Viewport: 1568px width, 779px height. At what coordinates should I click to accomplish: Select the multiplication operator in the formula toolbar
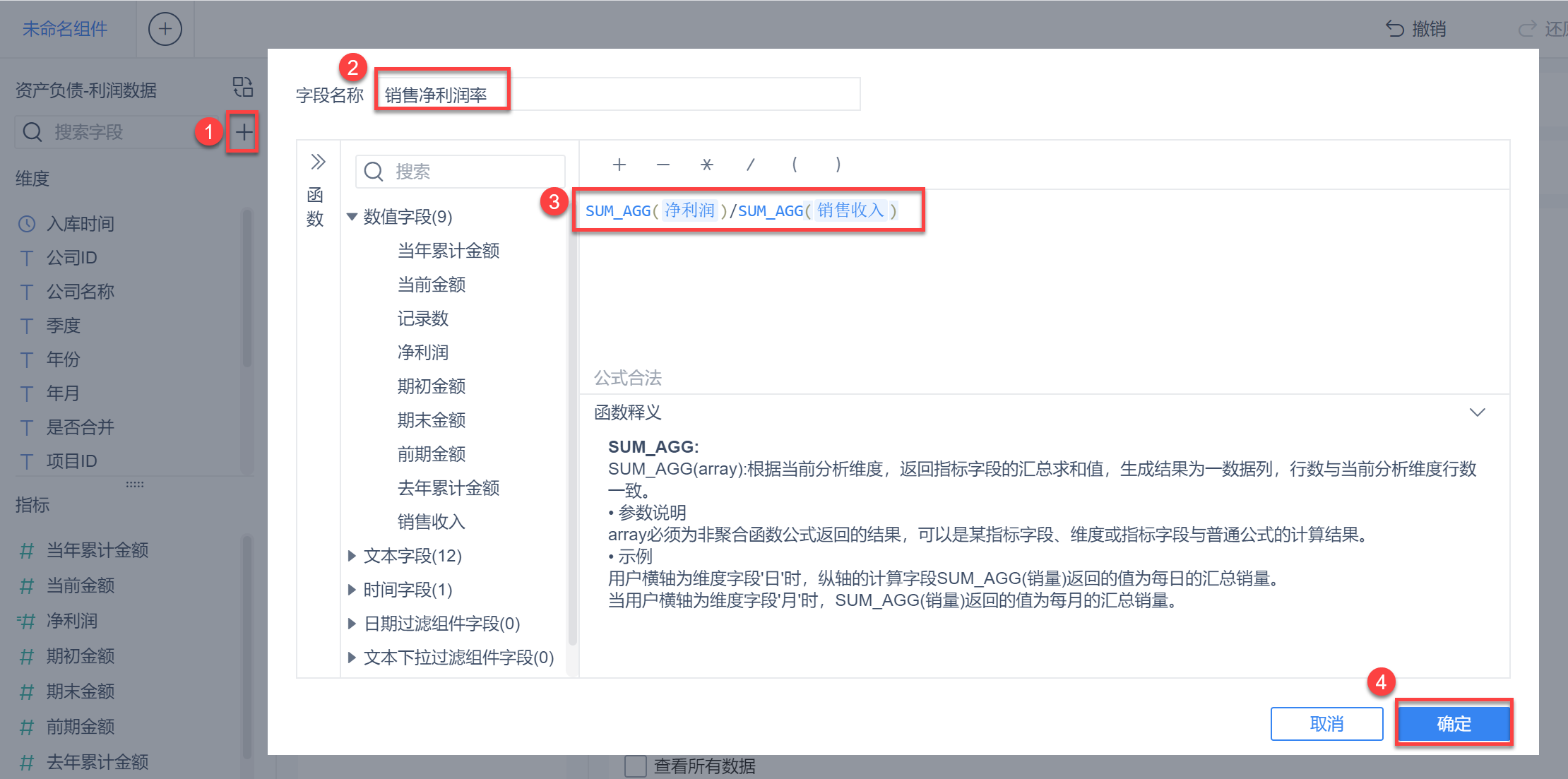(x=706, y=165)
